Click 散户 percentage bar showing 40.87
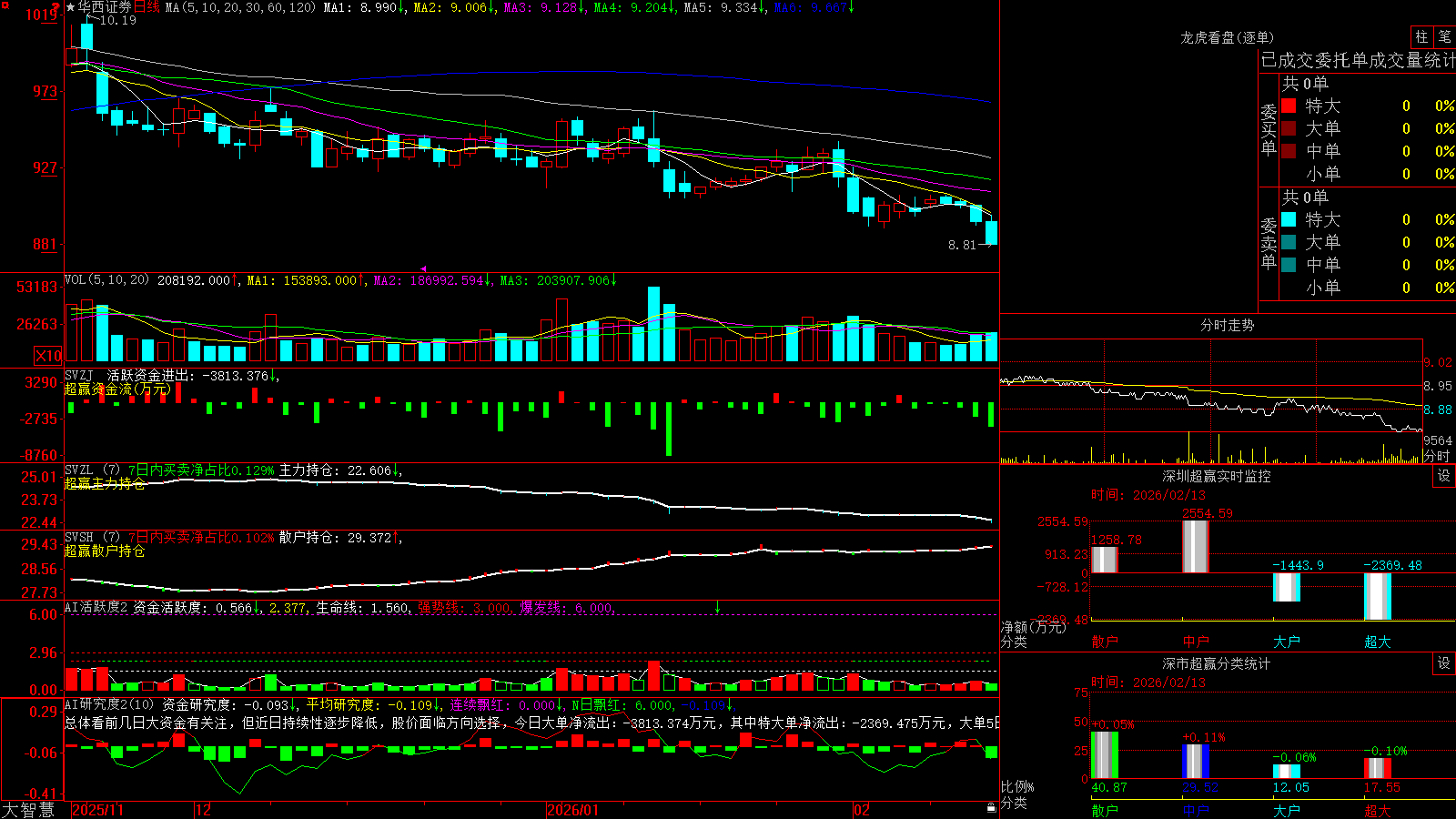The image size is (1456, 819). click(x=1105, y=755)
